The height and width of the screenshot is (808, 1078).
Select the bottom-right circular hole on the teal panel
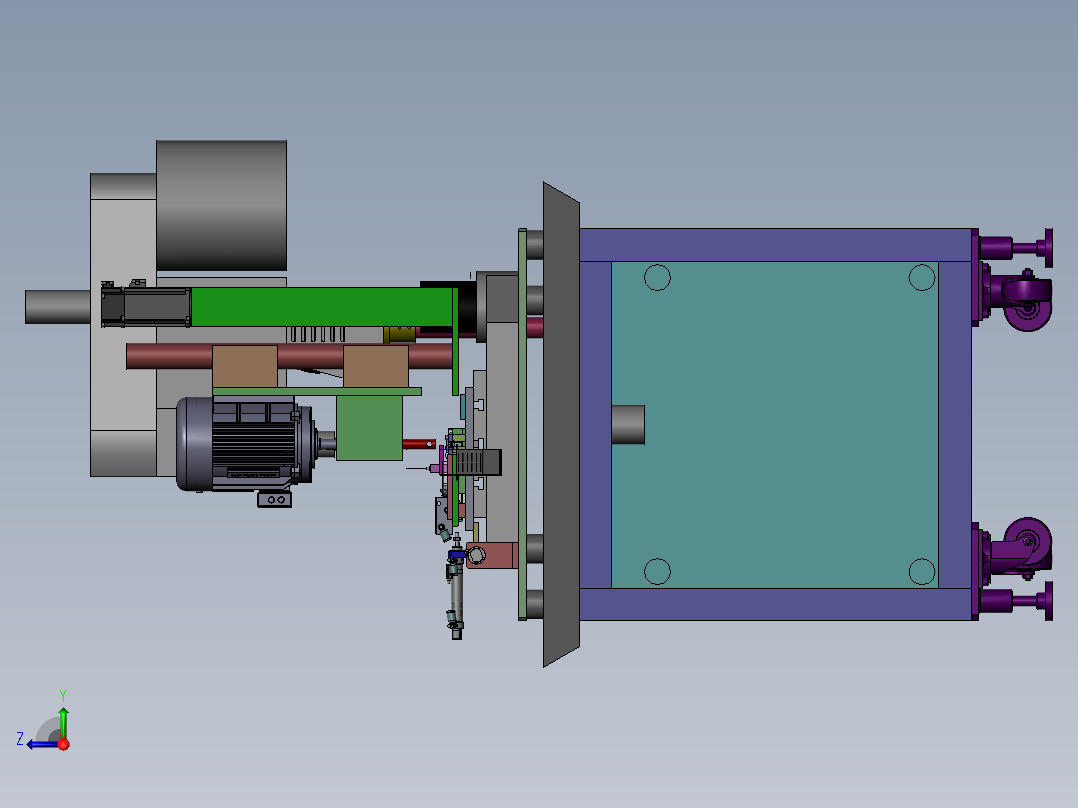[922, 571]
